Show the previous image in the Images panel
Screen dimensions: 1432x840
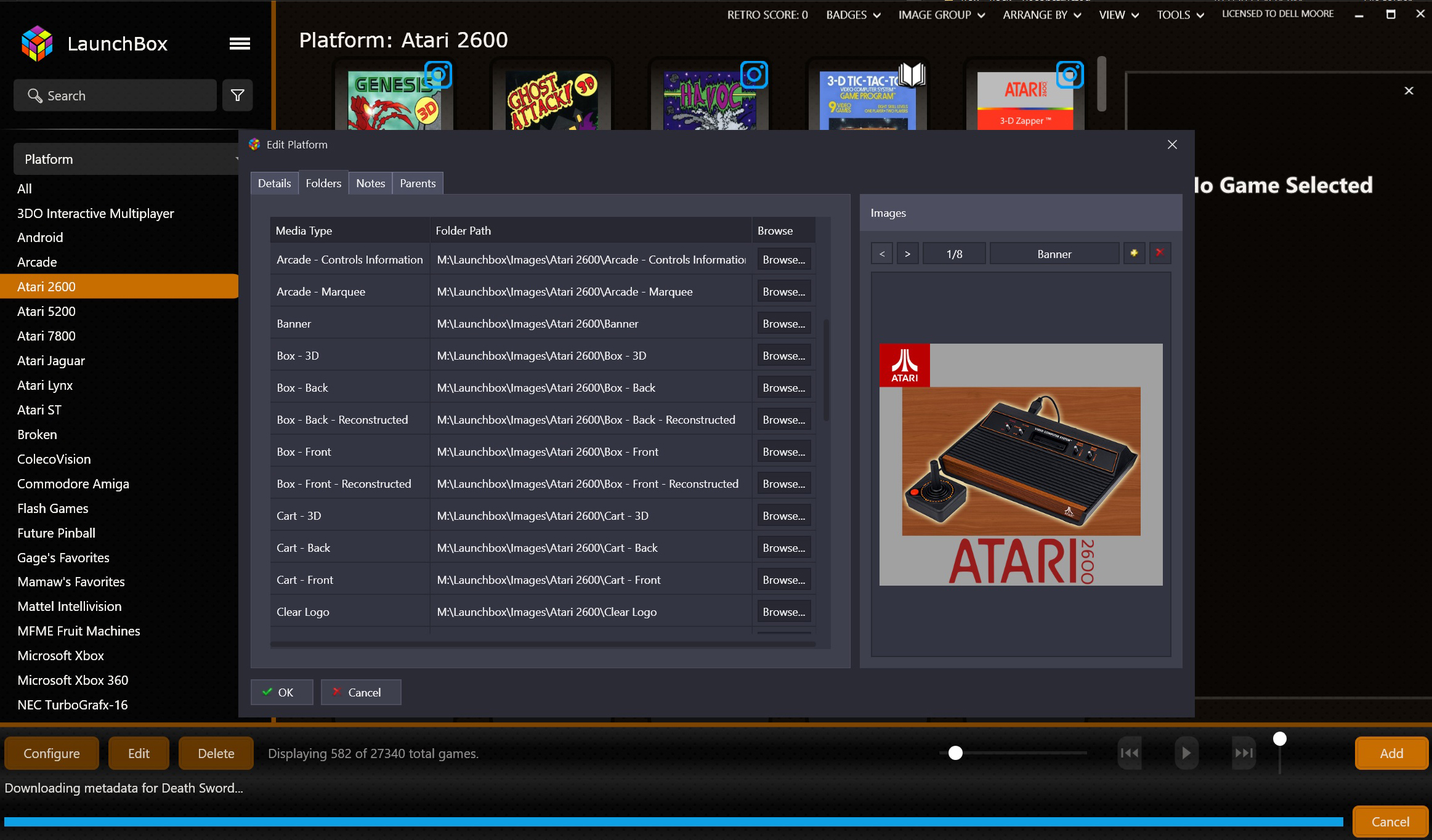[882, 254]
